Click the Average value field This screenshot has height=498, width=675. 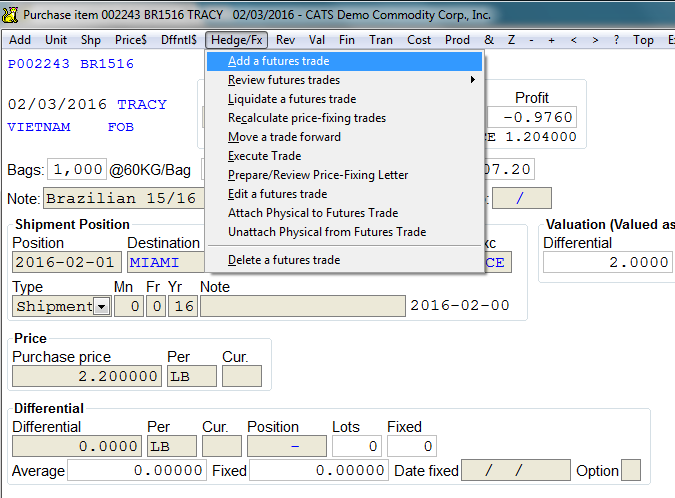click(137, 470)
